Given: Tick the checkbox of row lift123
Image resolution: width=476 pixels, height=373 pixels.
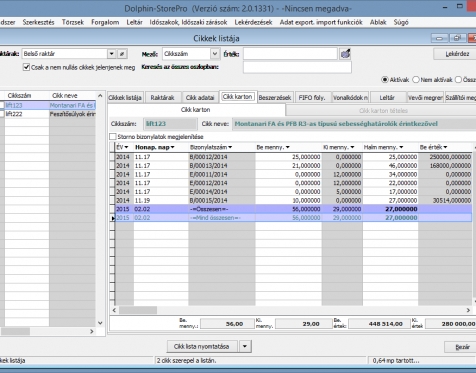Looking at the screenshot, I should pyautogui.click(x=2, y=105).
